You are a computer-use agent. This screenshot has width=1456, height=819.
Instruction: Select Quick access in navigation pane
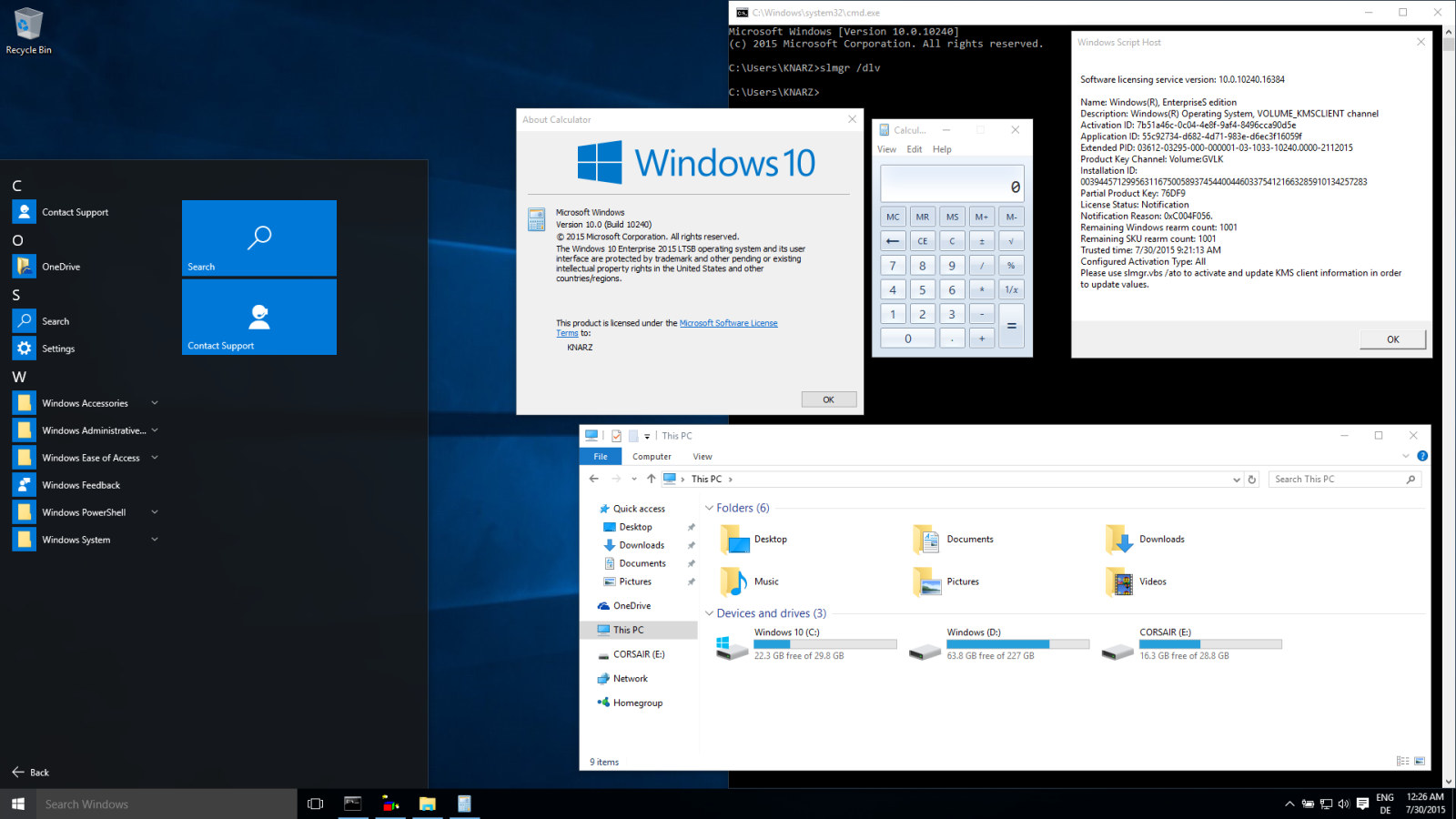pyautogui.click(x=638, y=509)
